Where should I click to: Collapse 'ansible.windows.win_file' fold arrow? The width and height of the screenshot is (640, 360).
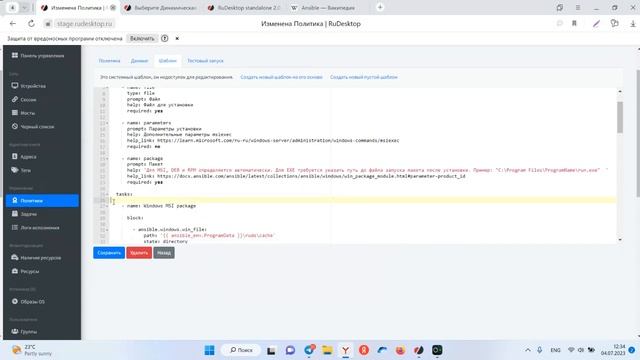(107, 230)
